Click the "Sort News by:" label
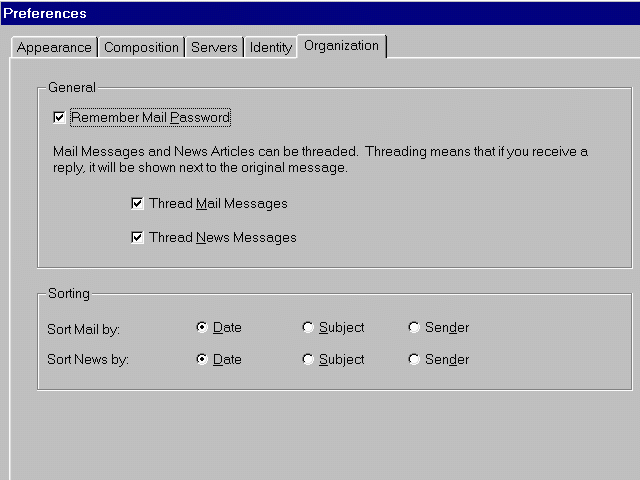Viewport: 640px width, 480px height. pyautogui.click(x=85, y=361)
